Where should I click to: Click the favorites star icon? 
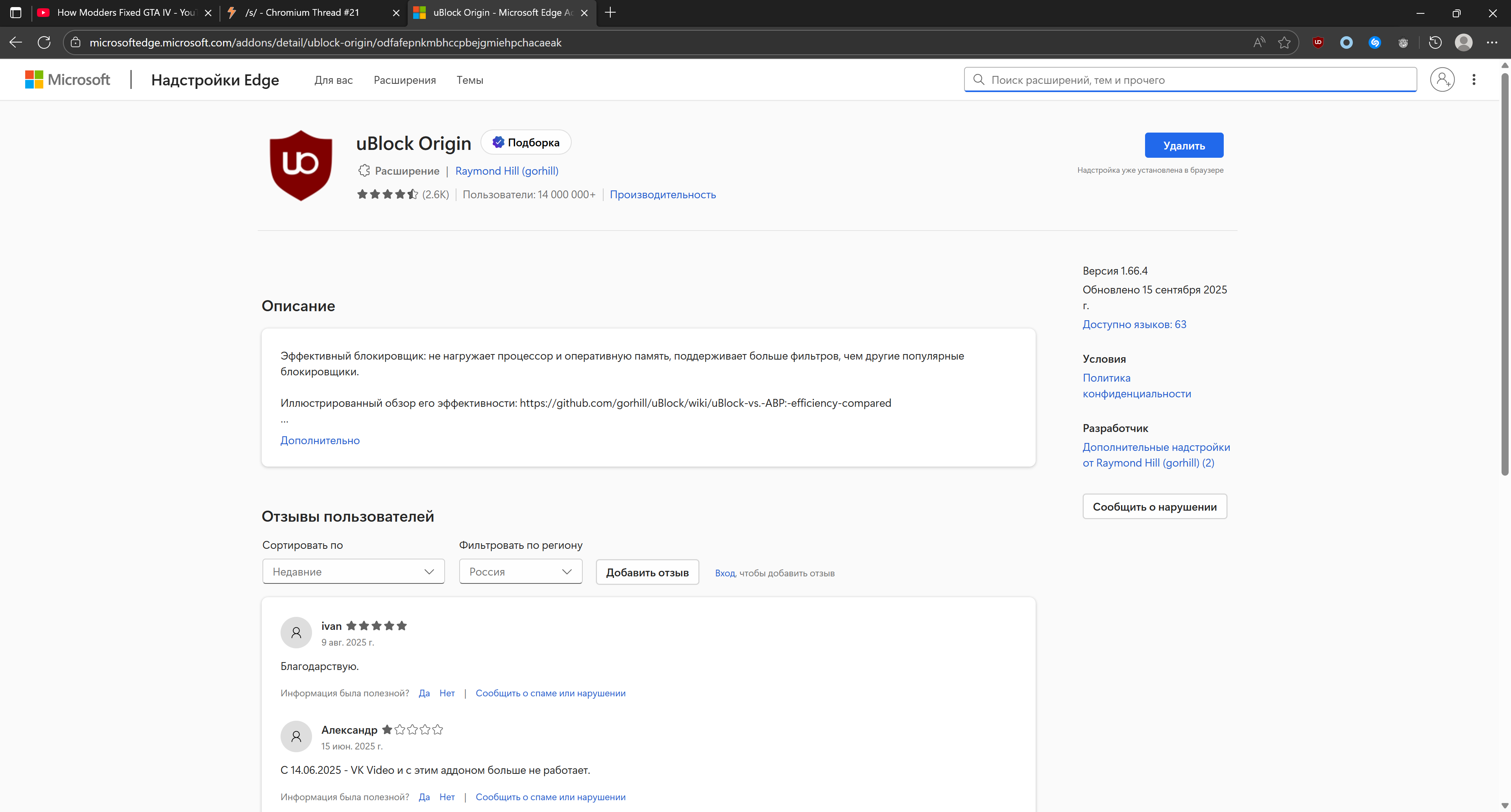(1285, 42)
